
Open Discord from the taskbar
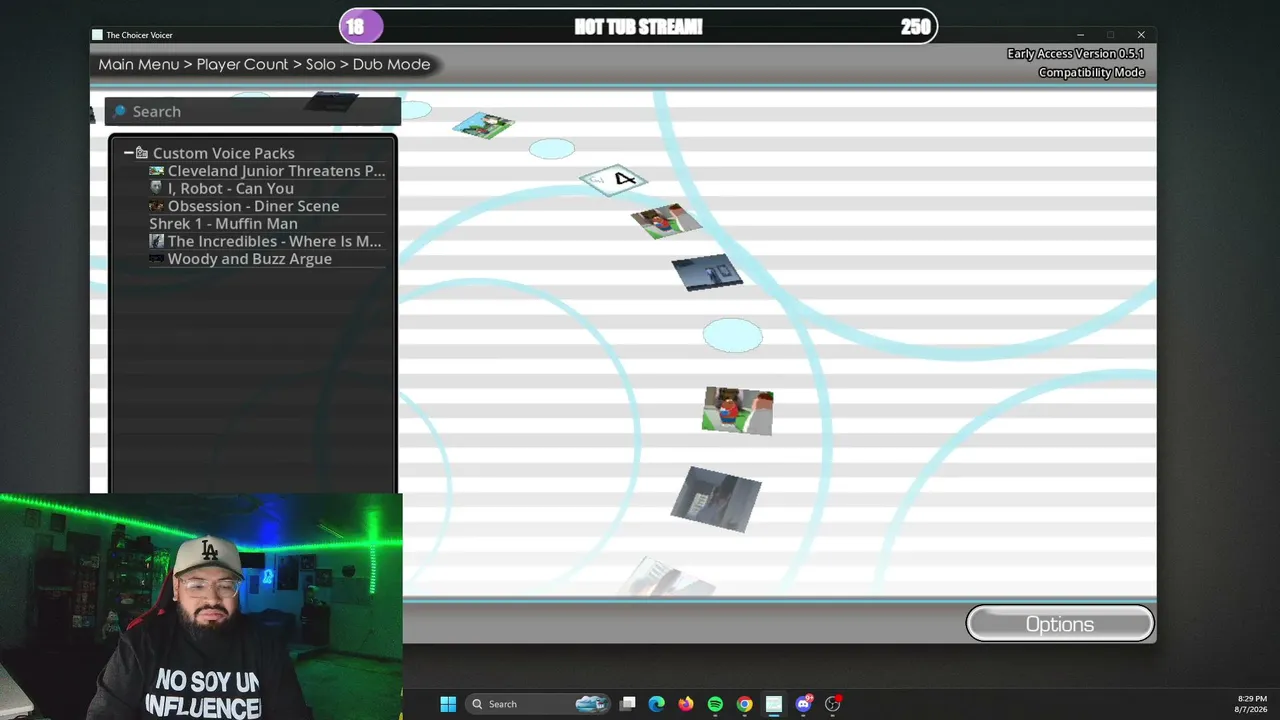(x=803, y=704)
